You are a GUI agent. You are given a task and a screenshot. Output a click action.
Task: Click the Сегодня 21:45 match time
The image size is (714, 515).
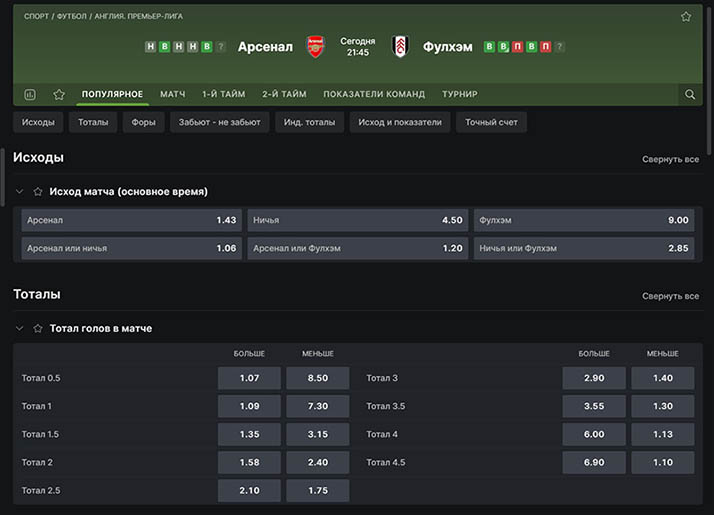point(357,47)
